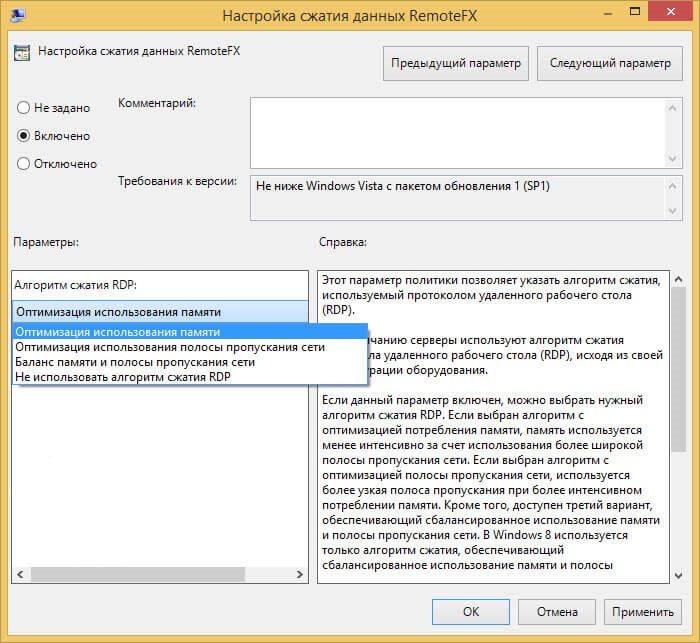
Task: Minimize the RemoteFX settings window
Action: click(607, 13)
